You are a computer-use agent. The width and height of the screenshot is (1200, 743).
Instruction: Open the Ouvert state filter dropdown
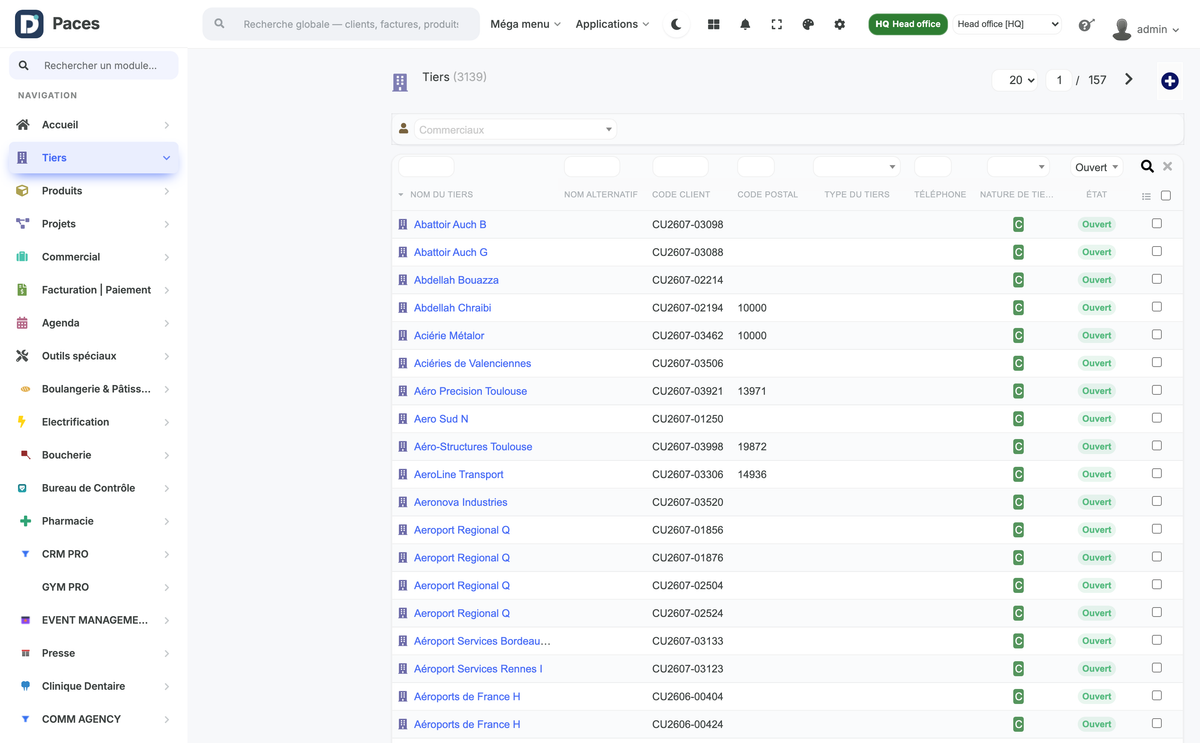[x=1097, y=167]
